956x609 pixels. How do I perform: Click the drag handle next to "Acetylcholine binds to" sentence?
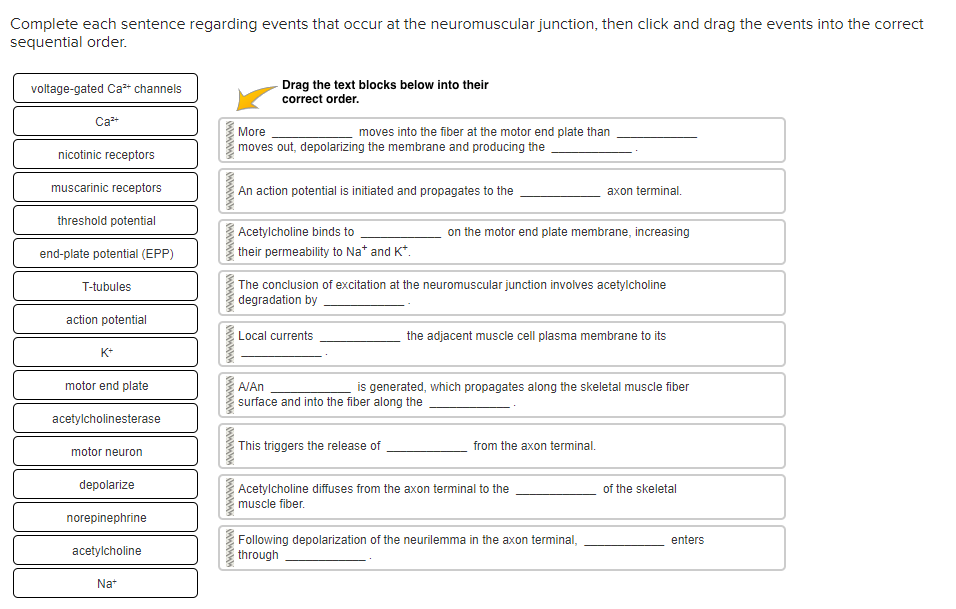[228, 242]
